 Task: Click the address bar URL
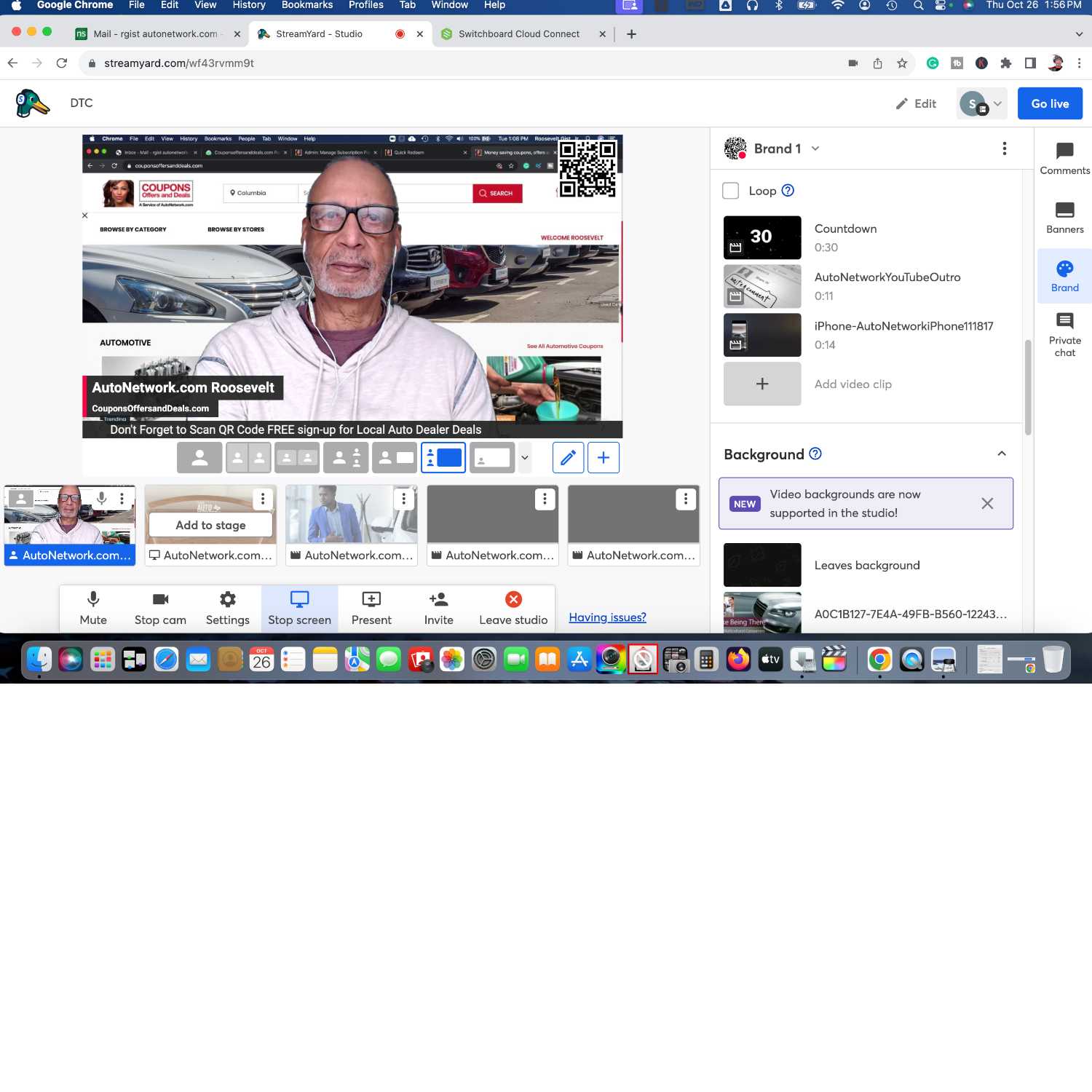179,63
